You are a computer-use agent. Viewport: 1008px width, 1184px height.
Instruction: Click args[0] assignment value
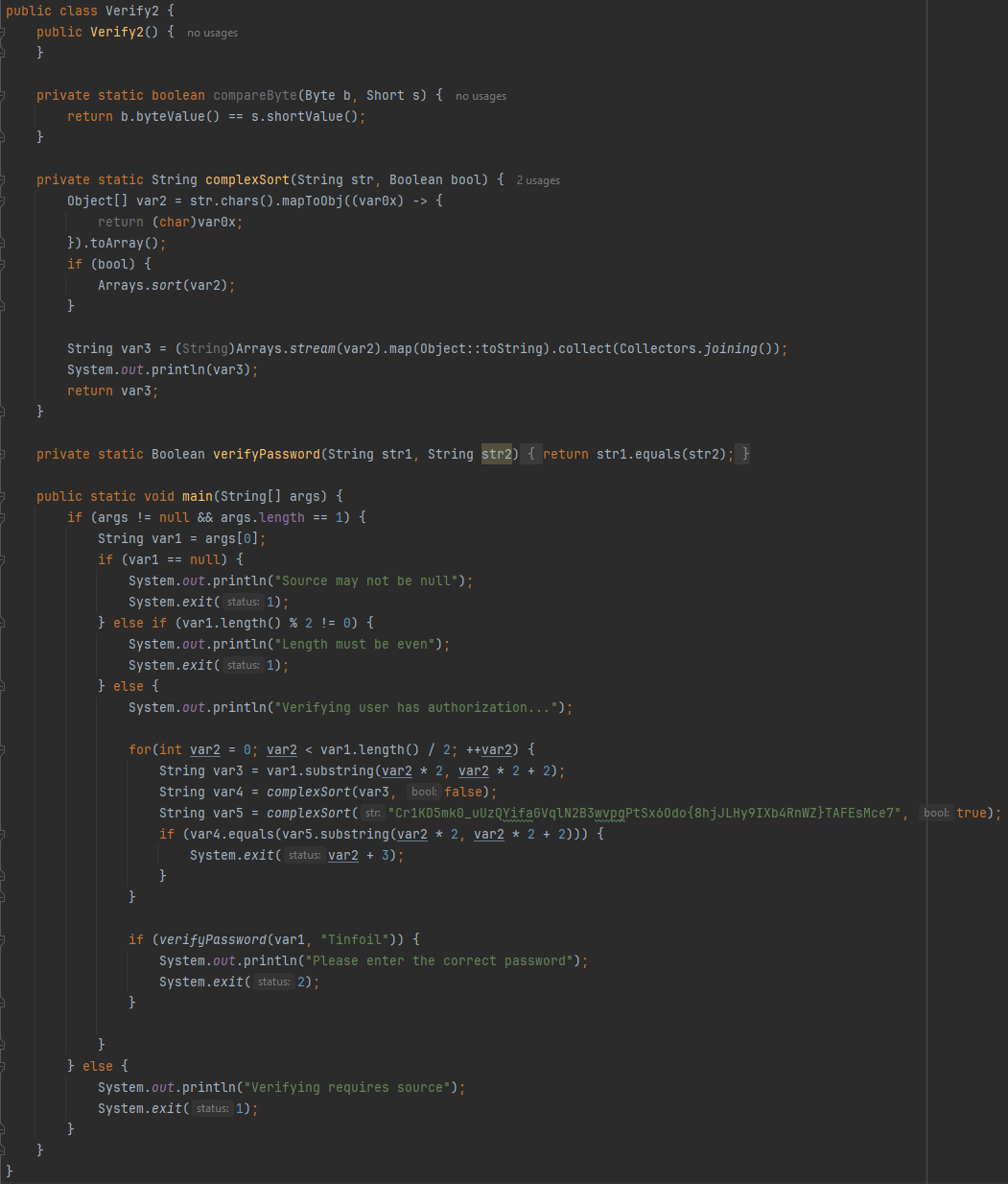pyautogui.click(x=232, y=538)
